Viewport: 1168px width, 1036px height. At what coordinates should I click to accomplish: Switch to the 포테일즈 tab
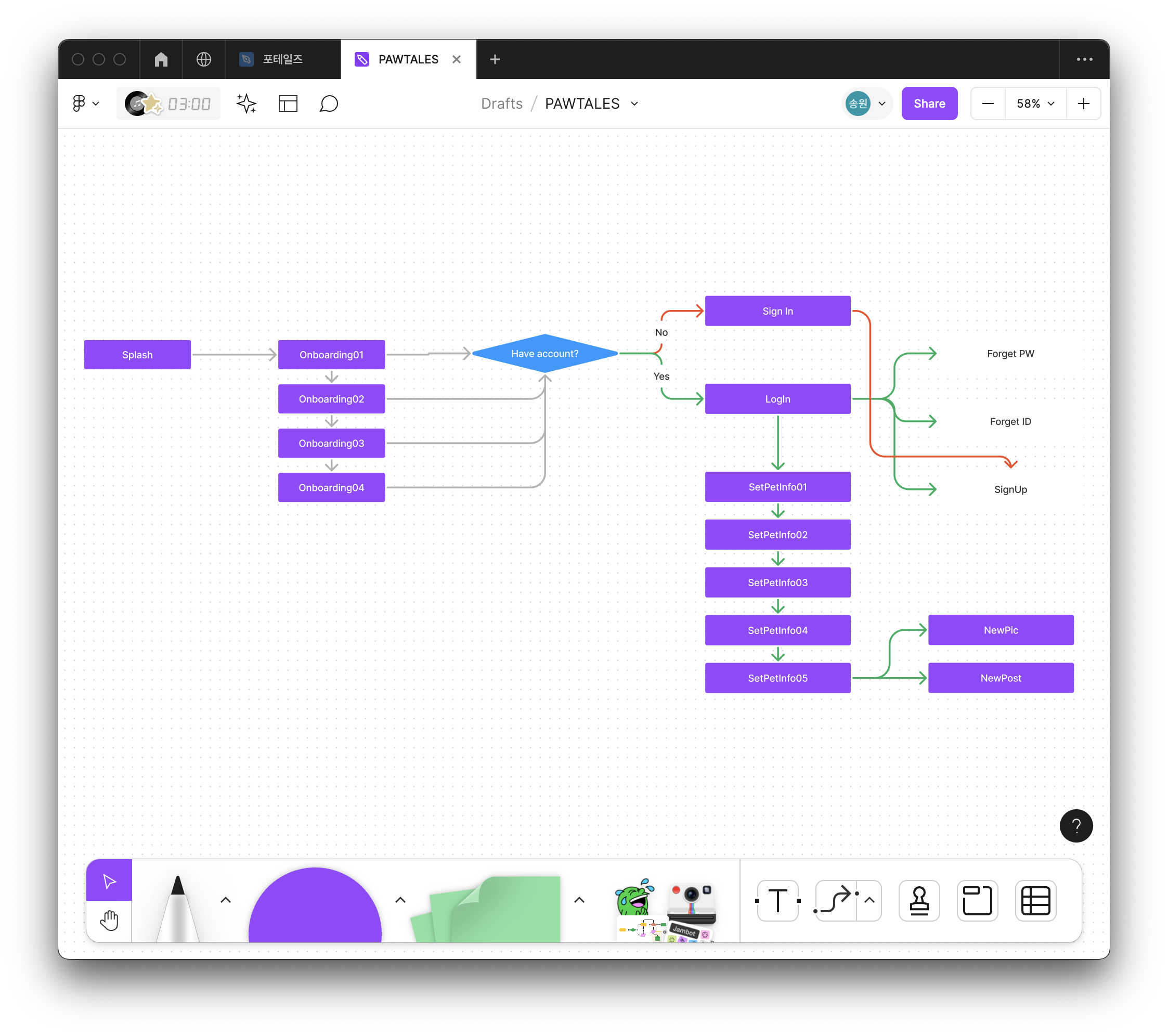coord(282,59)
